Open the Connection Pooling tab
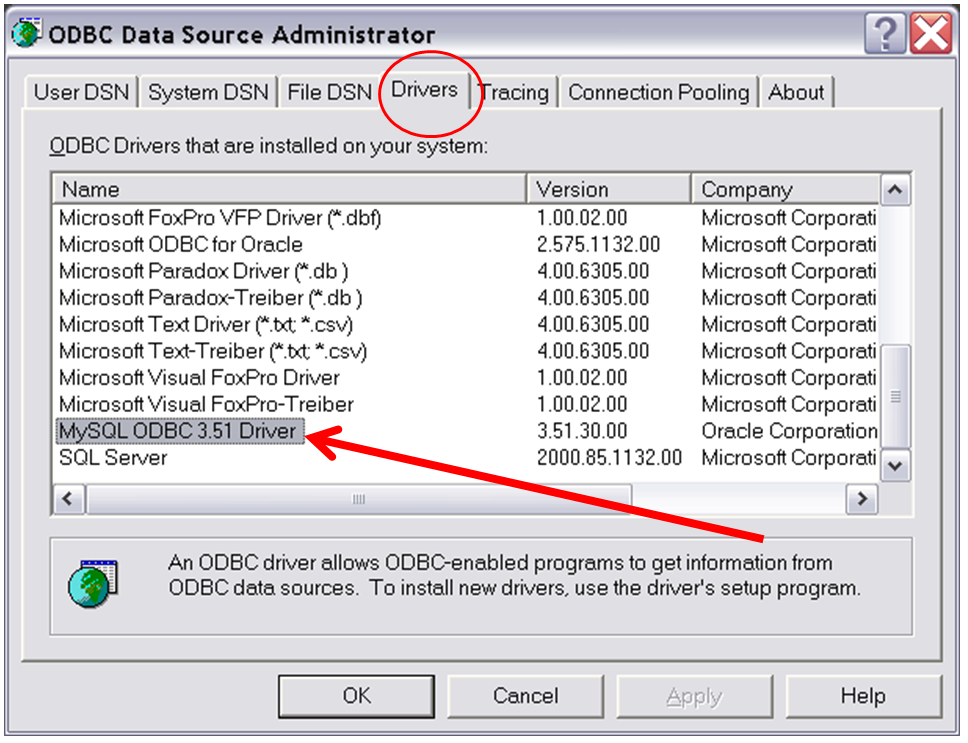This screenshot has width=968, height=743. (x=658, y=92)
